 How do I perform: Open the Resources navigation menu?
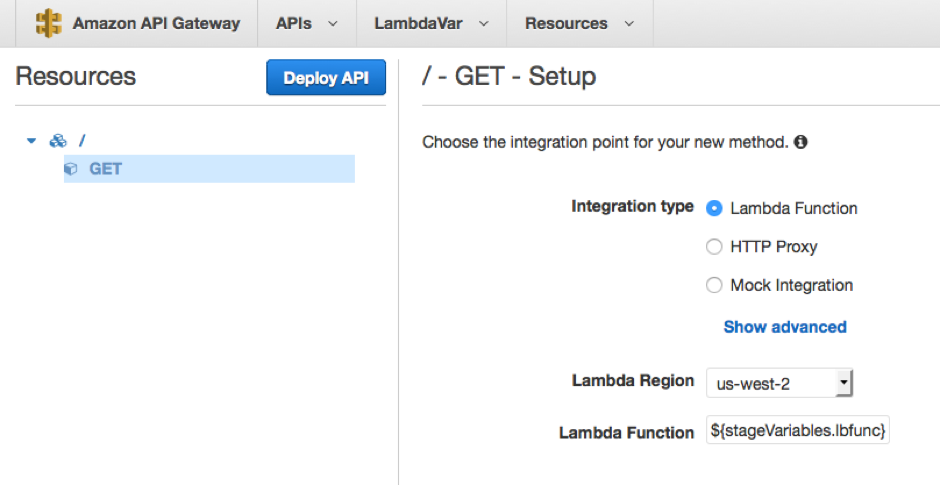579,23
